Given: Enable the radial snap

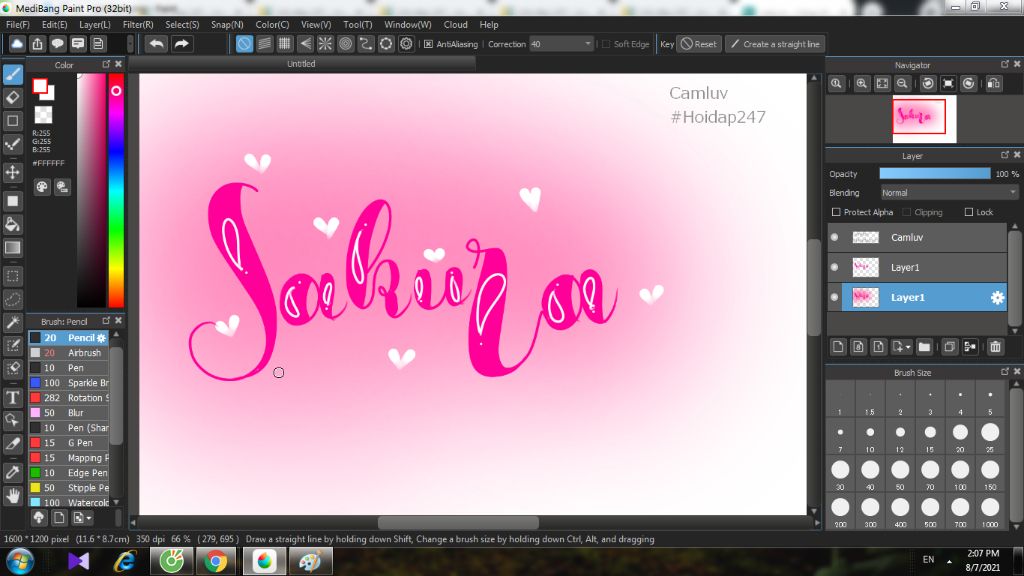Looking at the screenshot, I should pos(325,44).
